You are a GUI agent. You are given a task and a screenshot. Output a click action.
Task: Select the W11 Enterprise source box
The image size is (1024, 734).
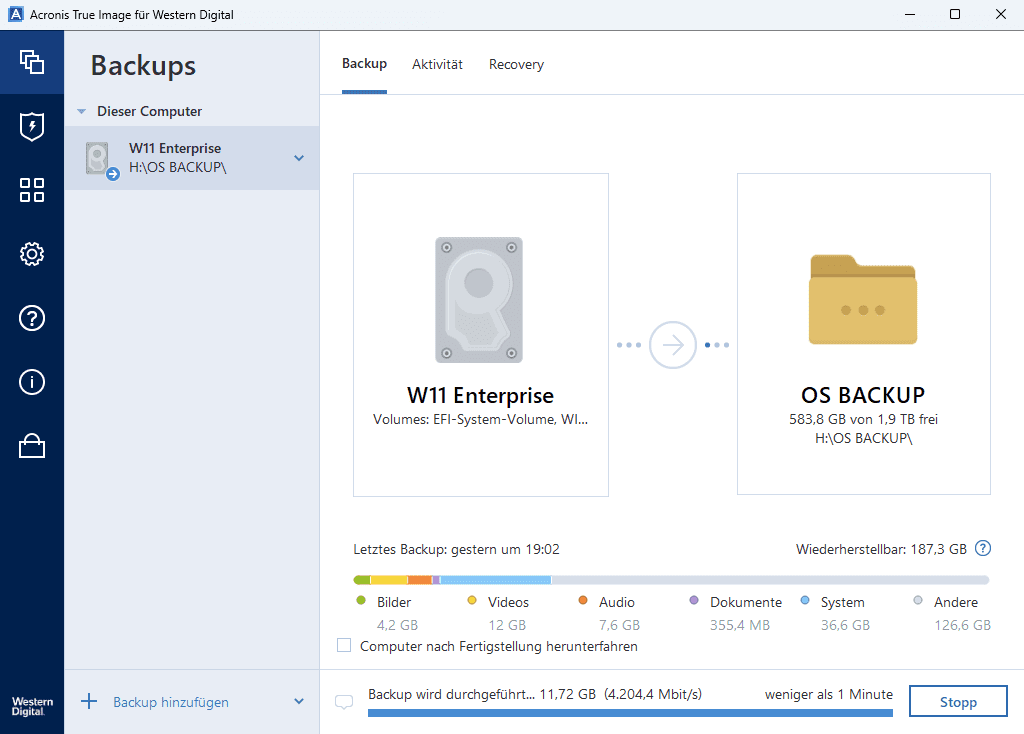[x=481, y=335]
